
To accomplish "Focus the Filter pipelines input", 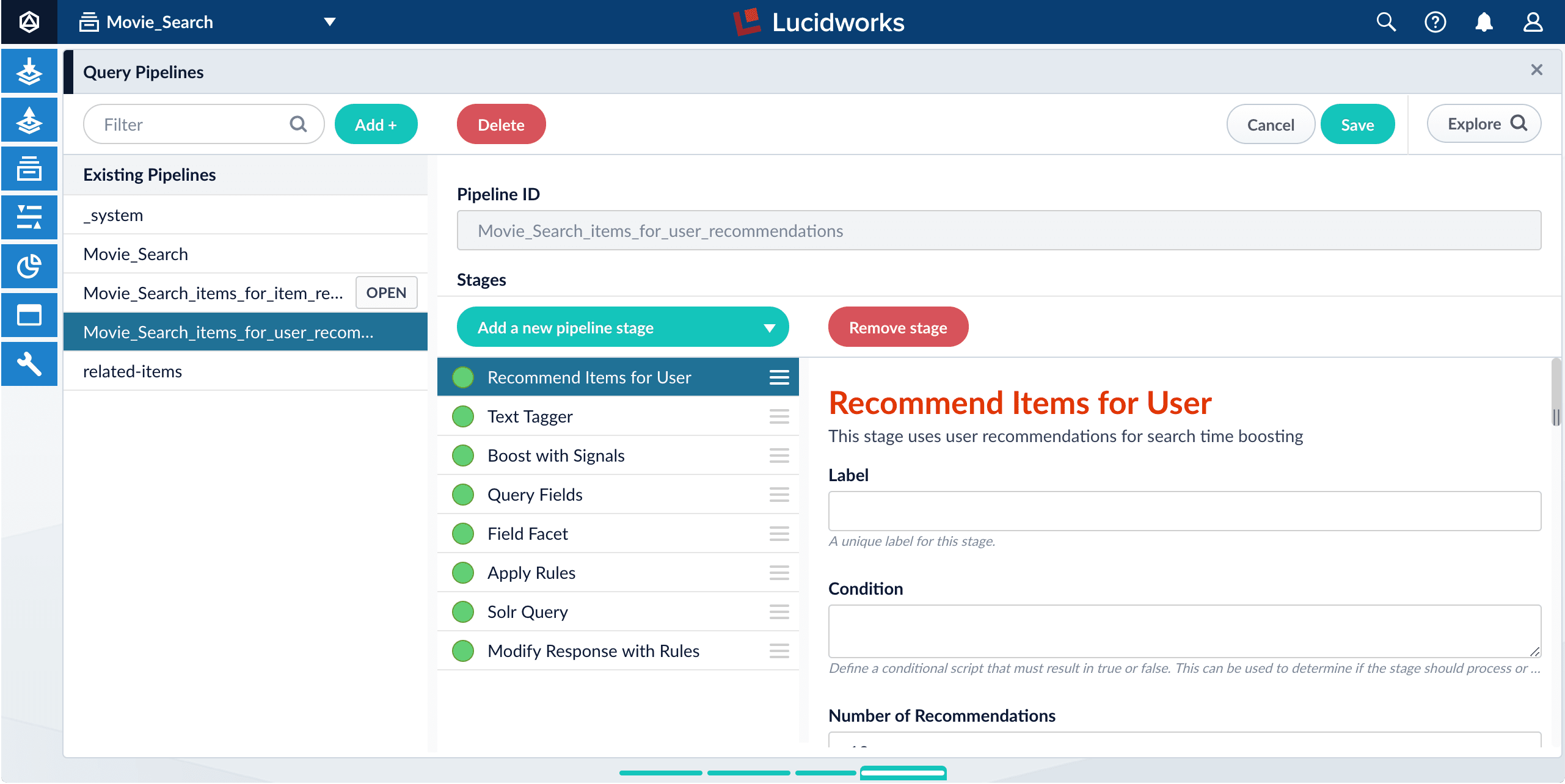I will [203, 125].
